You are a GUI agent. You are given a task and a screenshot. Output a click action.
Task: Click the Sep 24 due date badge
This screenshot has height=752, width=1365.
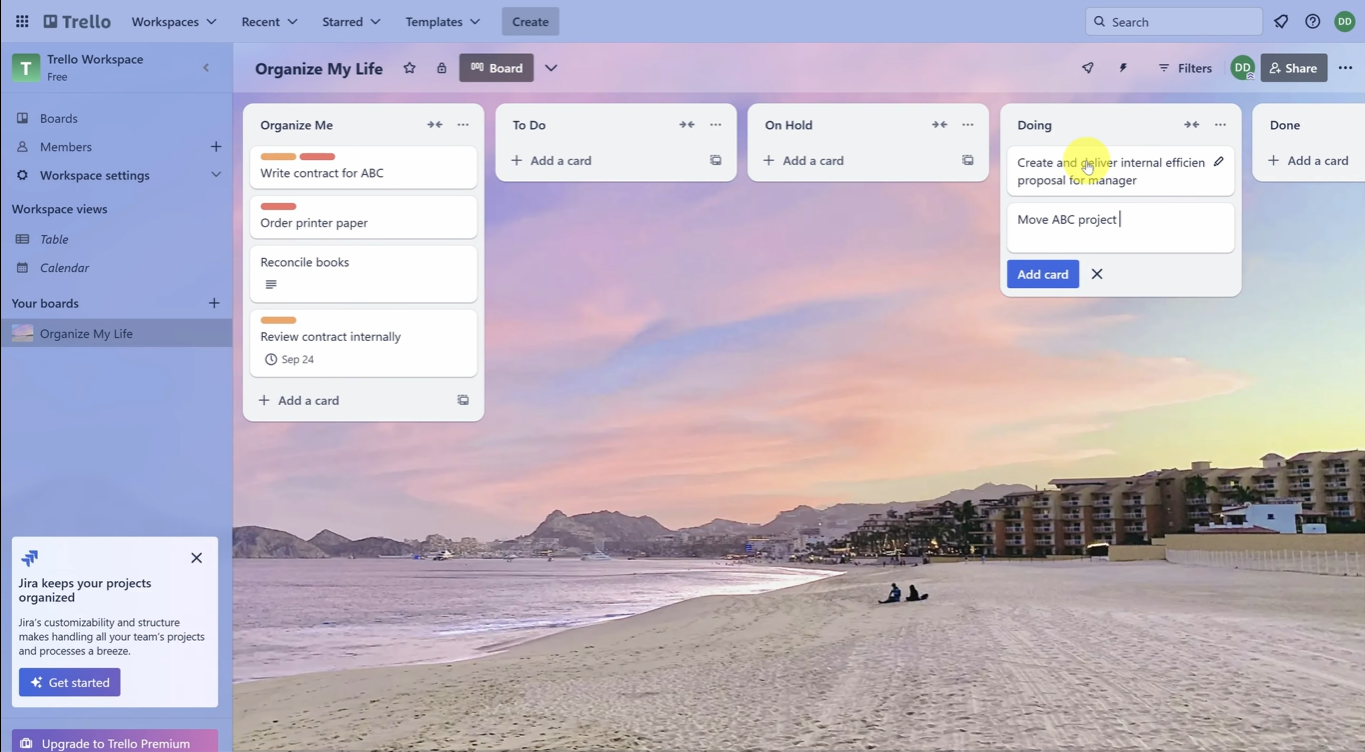coord(289,359)
